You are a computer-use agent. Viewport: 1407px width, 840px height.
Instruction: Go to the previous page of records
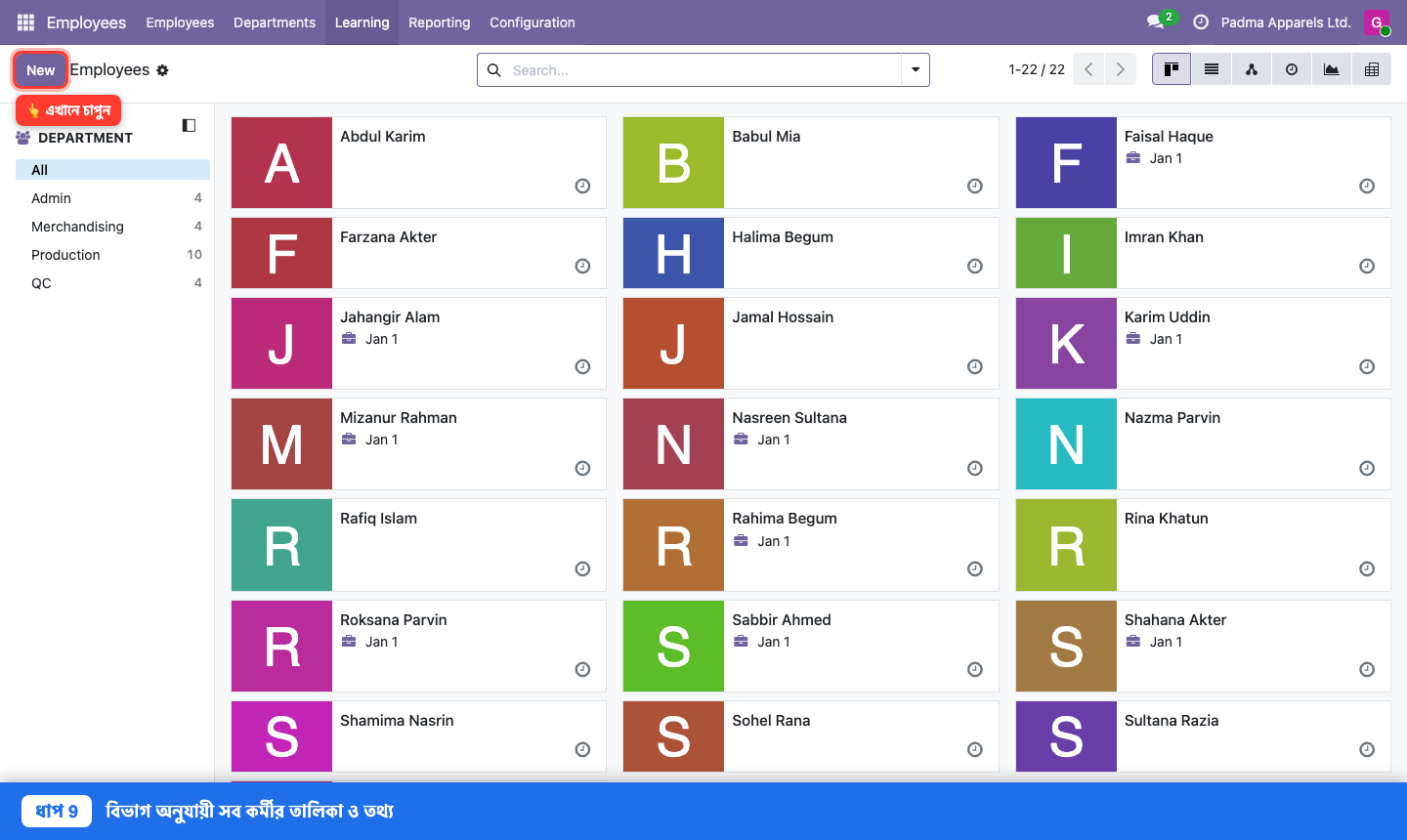coord(1088,69)
